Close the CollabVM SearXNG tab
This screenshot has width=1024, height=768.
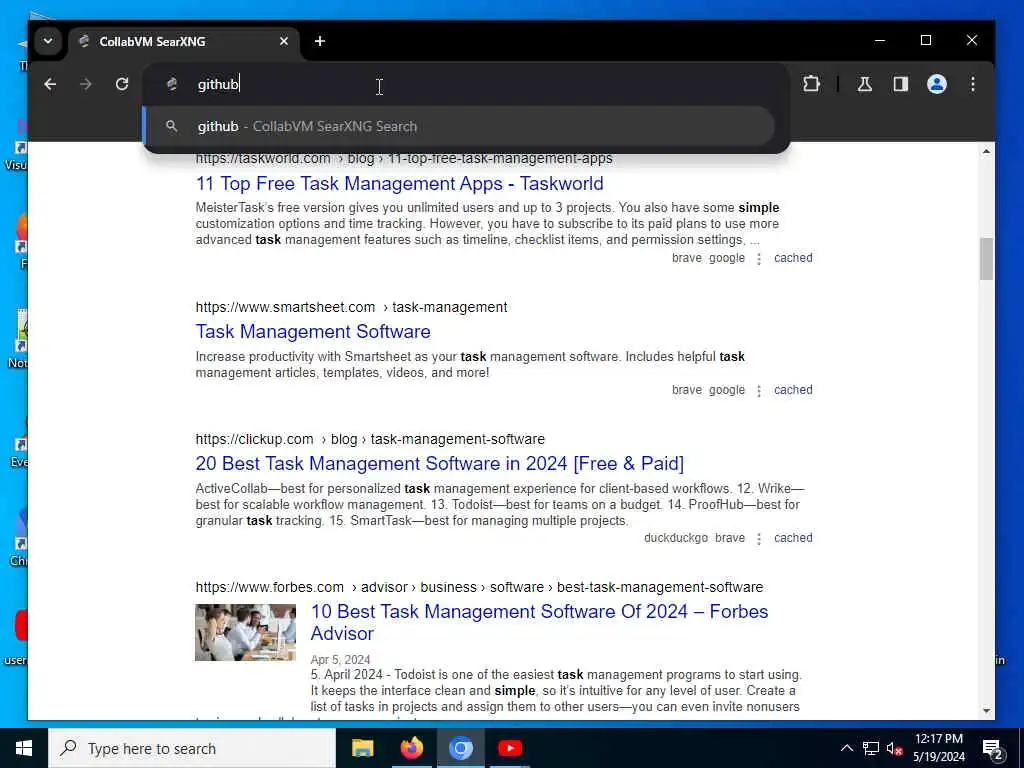283,41
